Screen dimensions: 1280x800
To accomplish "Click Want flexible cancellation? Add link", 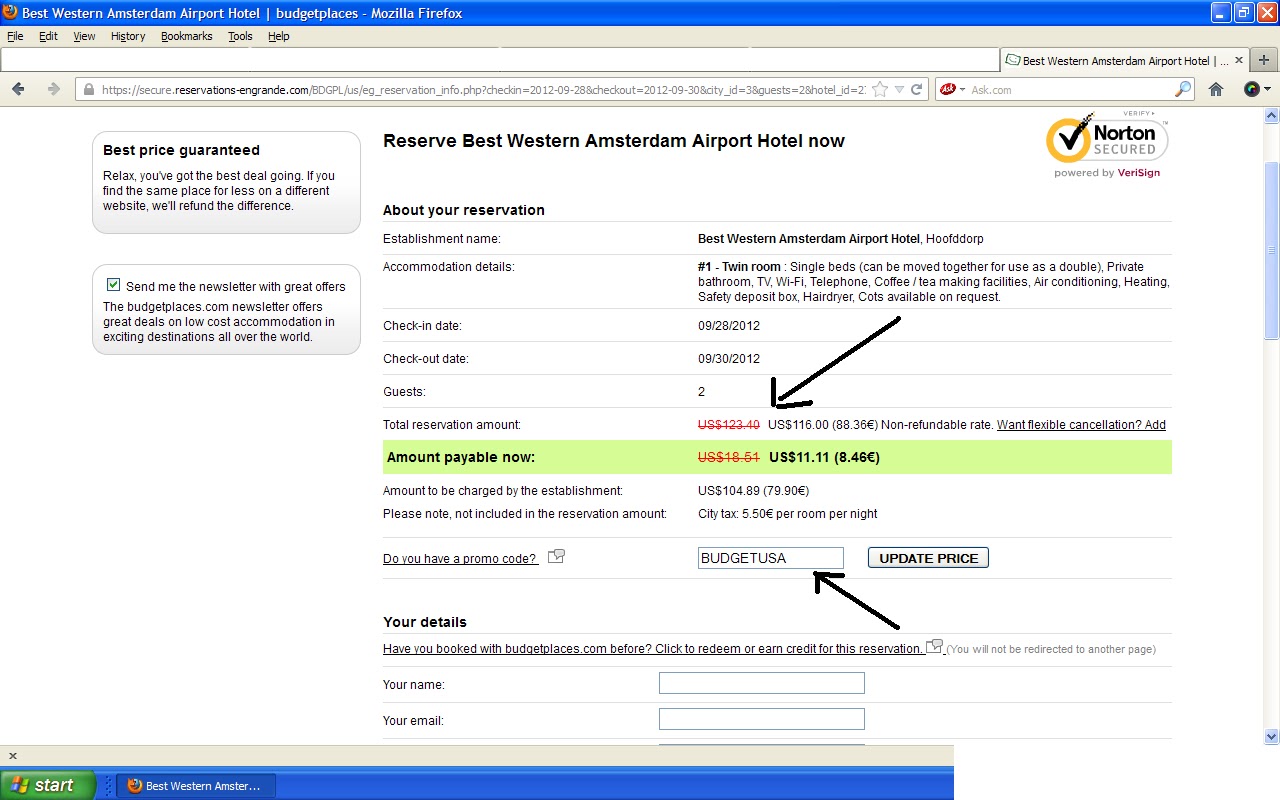I will tap(1081, 425).
